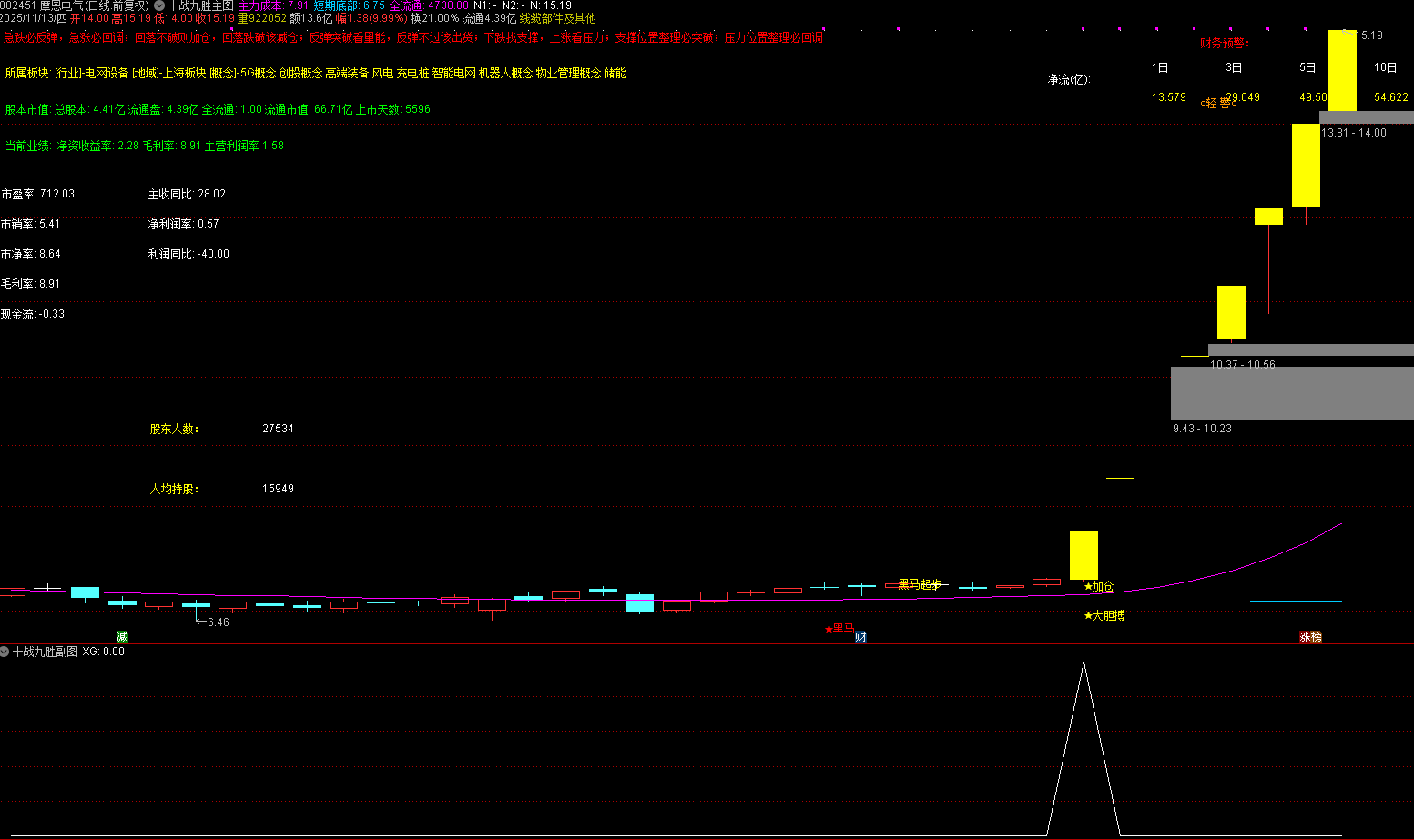Image resolution: width=1414 pixels, height=840 pixels.
Task: Click the 净利润率: 0.57 entry
Action: (x=184, y=224)
